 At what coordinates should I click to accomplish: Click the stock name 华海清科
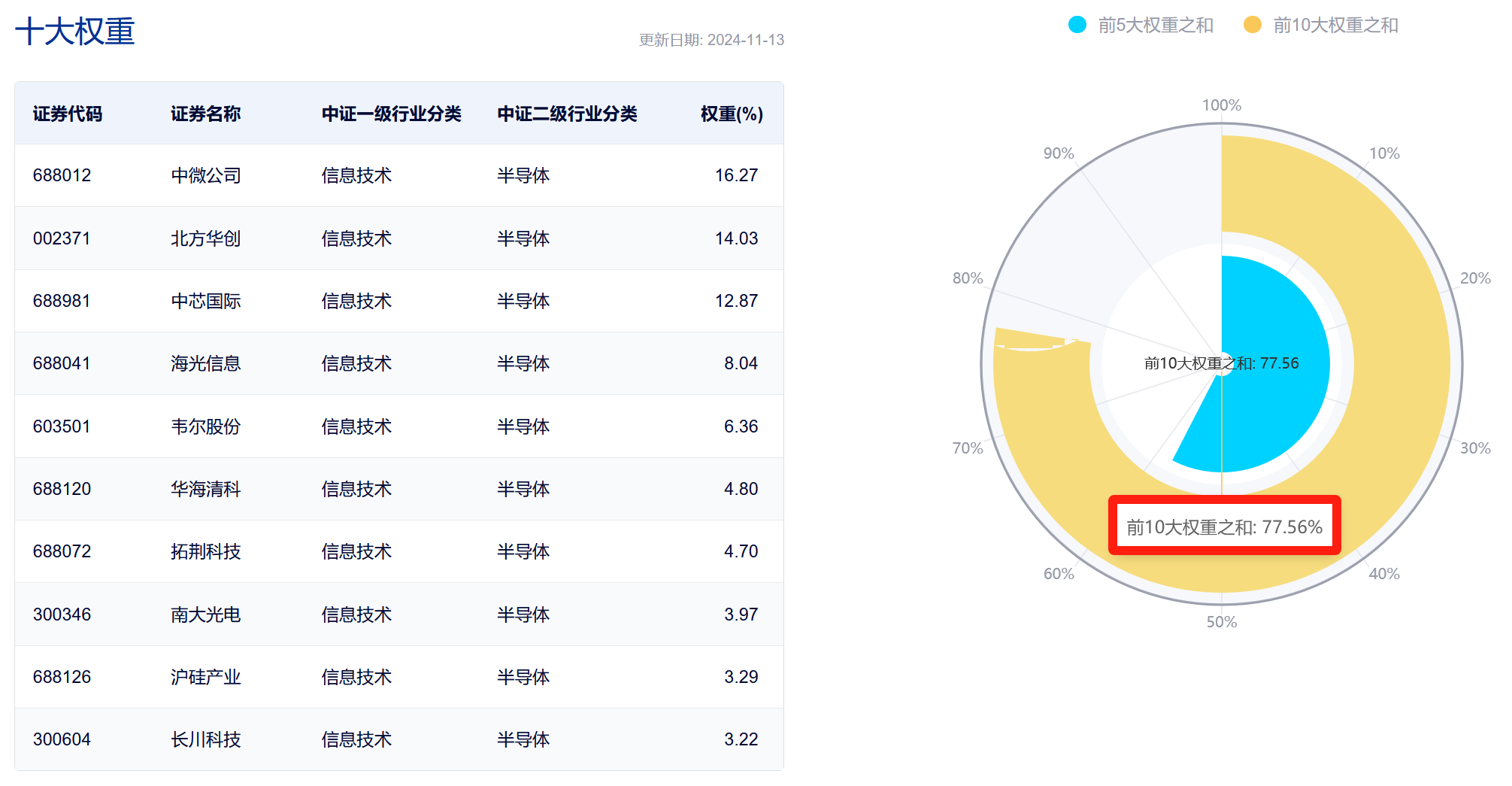[x=205, y=489]
